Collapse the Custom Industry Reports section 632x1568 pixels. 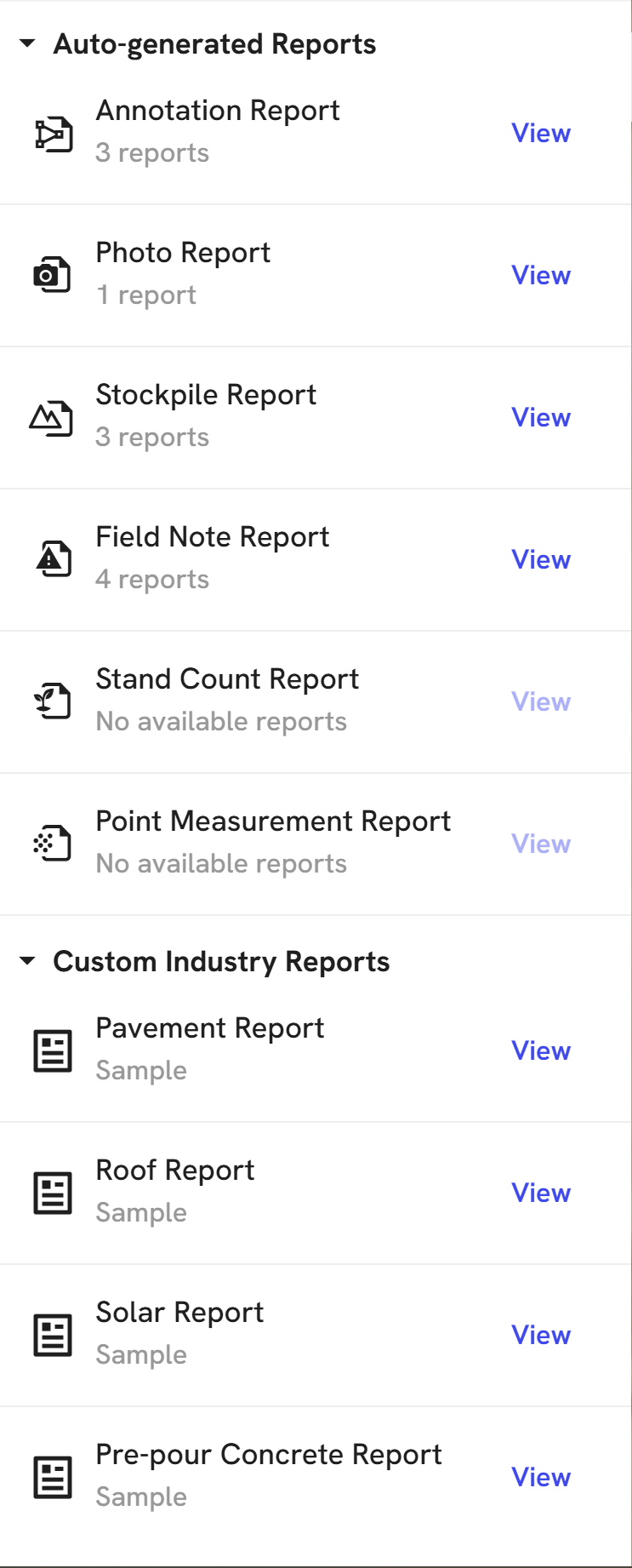[x=27, y=962]
